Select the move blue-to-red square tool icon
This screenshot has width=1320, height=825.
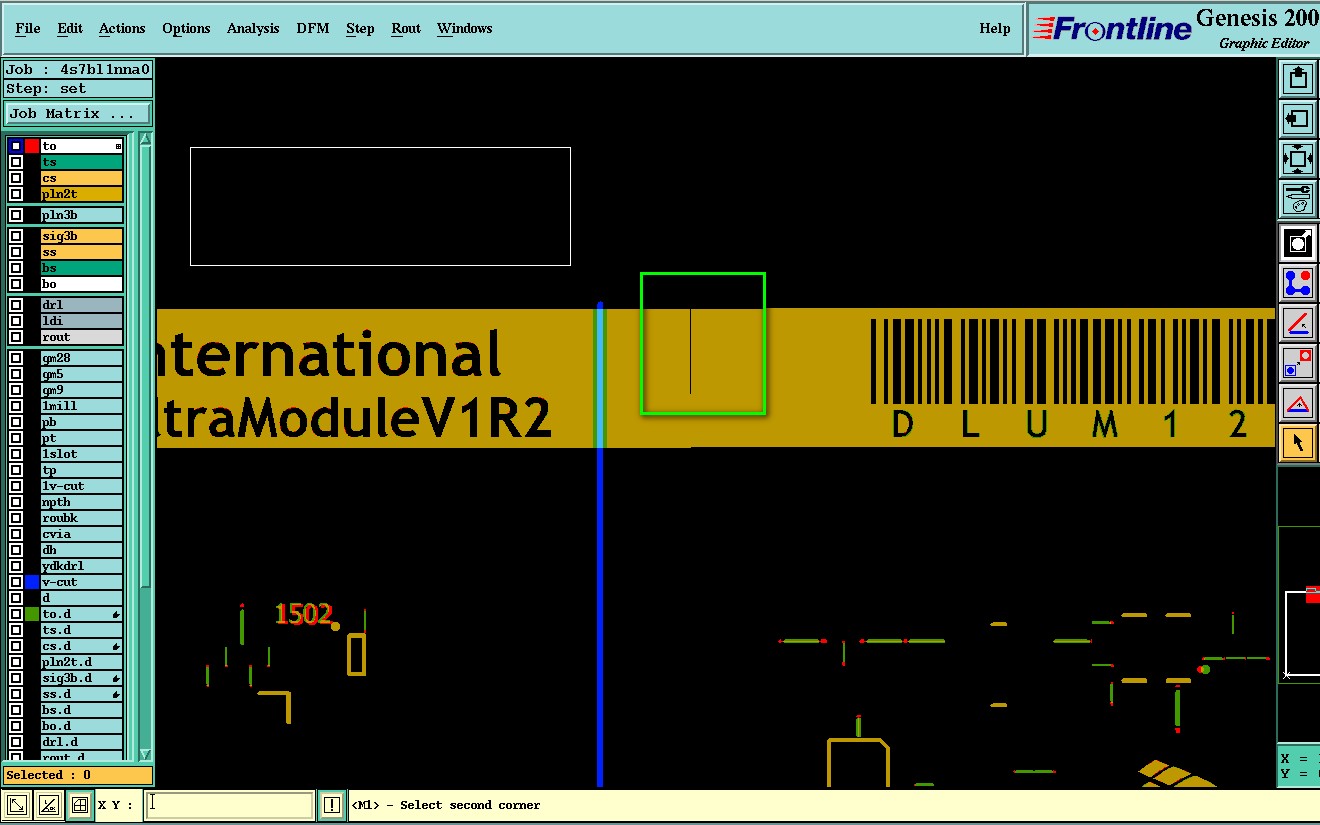click(x=1298, y=363)
